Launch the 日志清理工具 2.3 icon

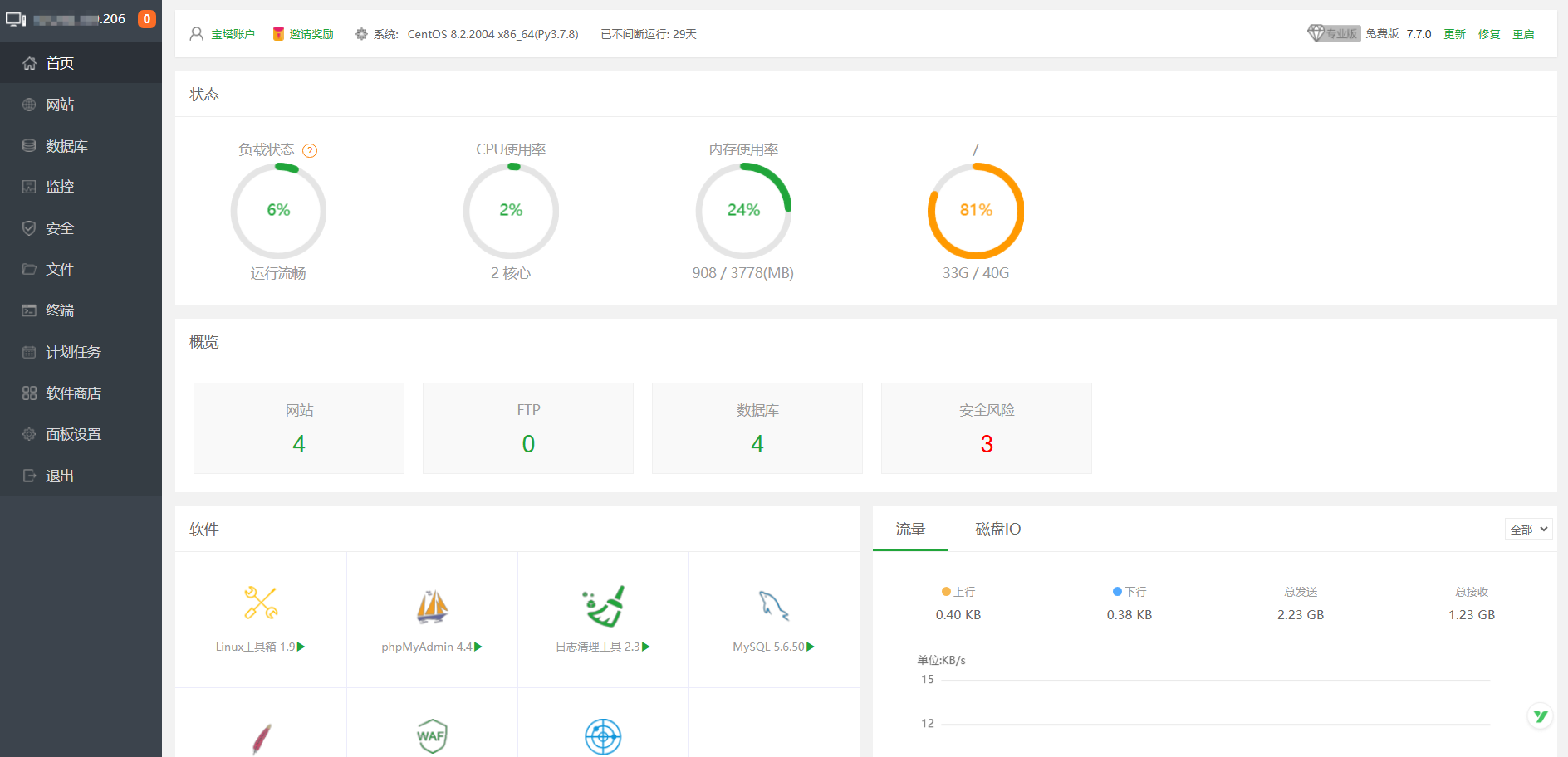click(603, 606)
